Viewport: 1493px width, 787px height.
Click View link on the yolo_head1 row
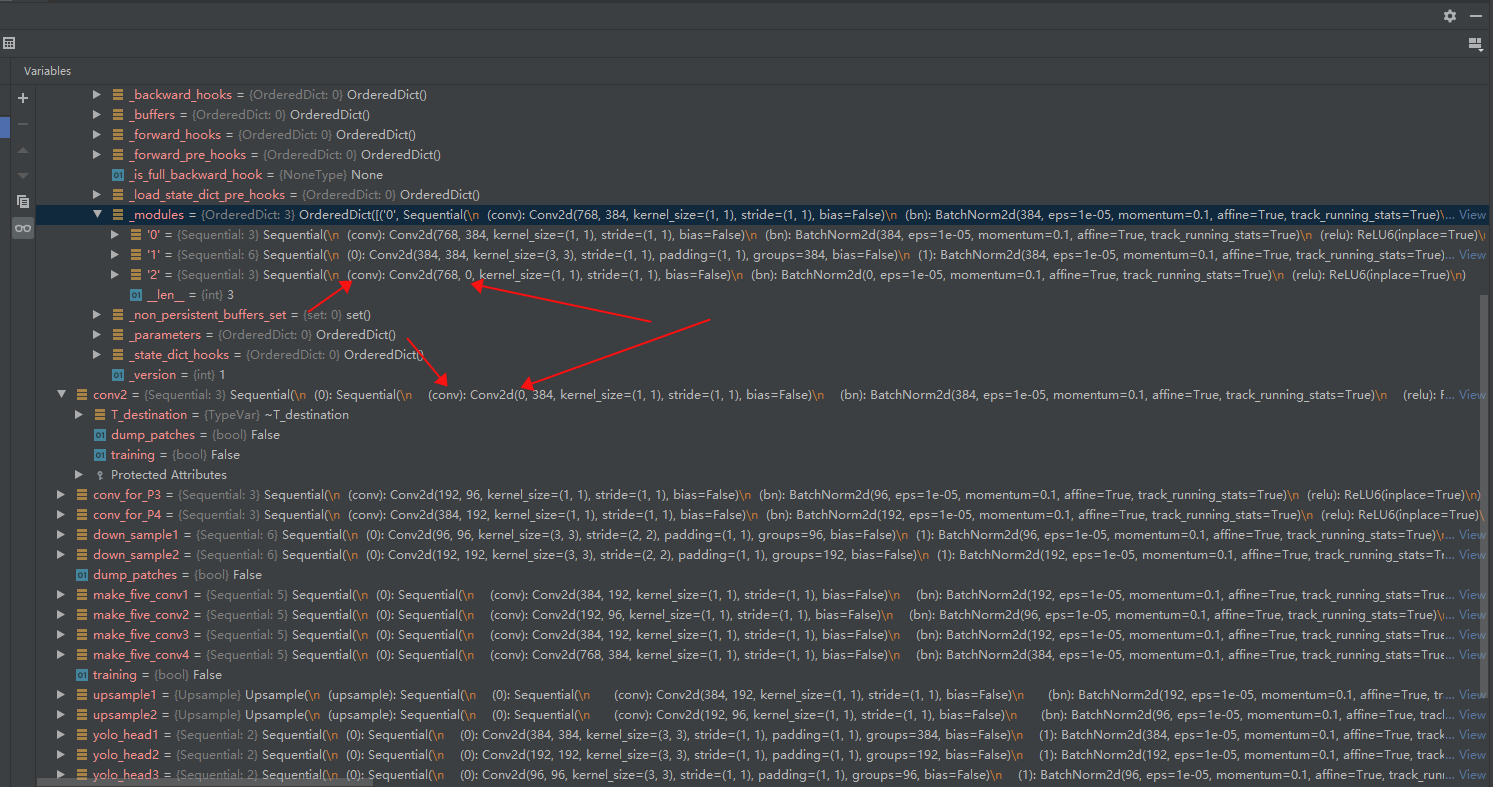1471,734
